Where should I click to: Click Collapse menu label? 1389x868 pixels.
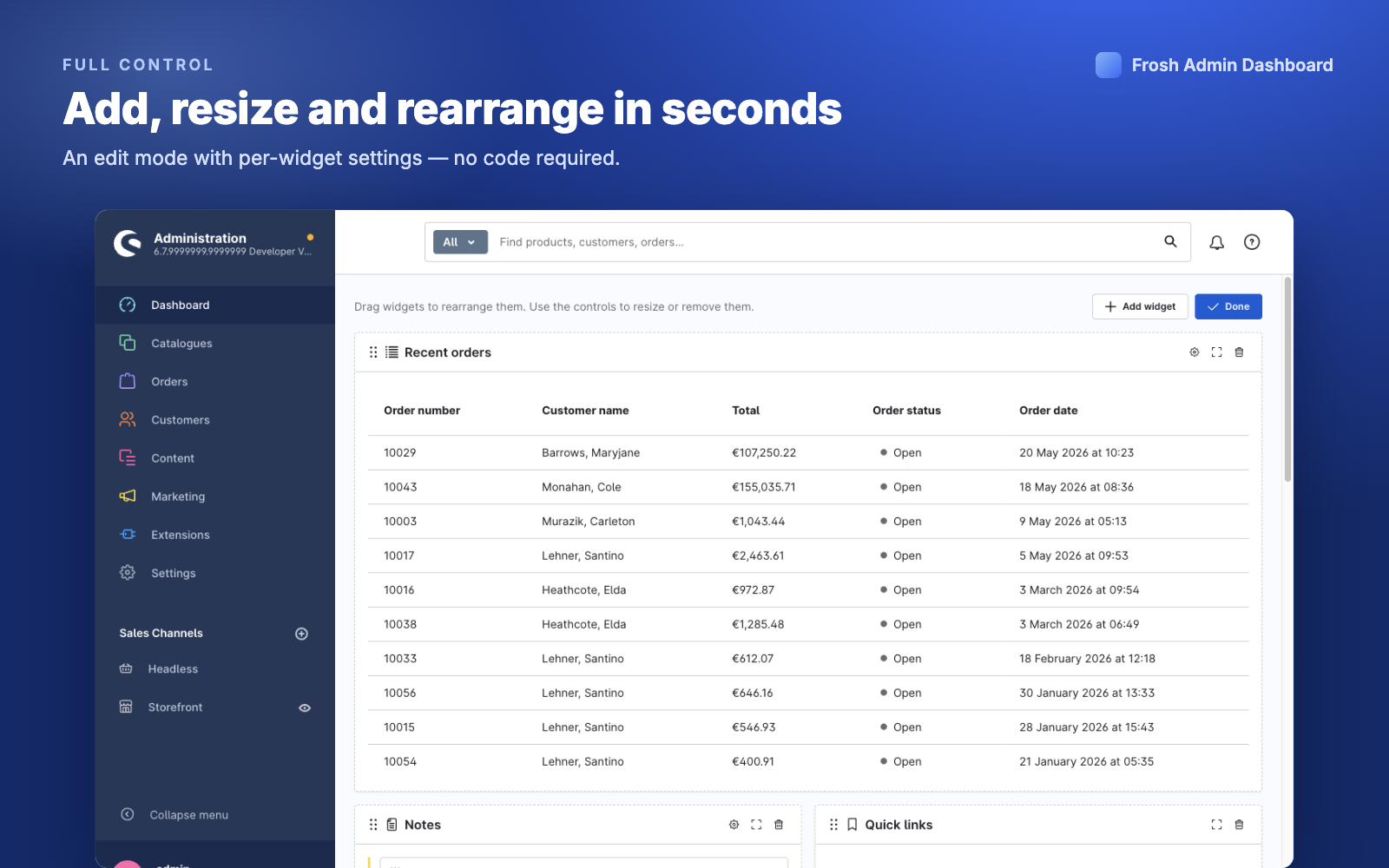(x=189, y=815)
